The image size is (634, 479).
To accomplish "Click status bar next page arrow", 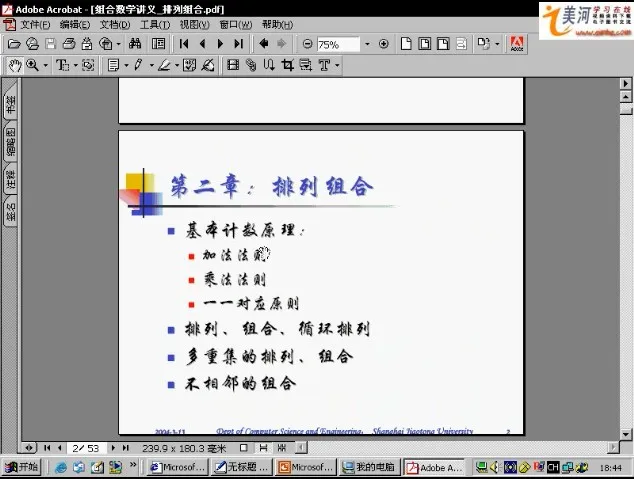I will (113, 448).
